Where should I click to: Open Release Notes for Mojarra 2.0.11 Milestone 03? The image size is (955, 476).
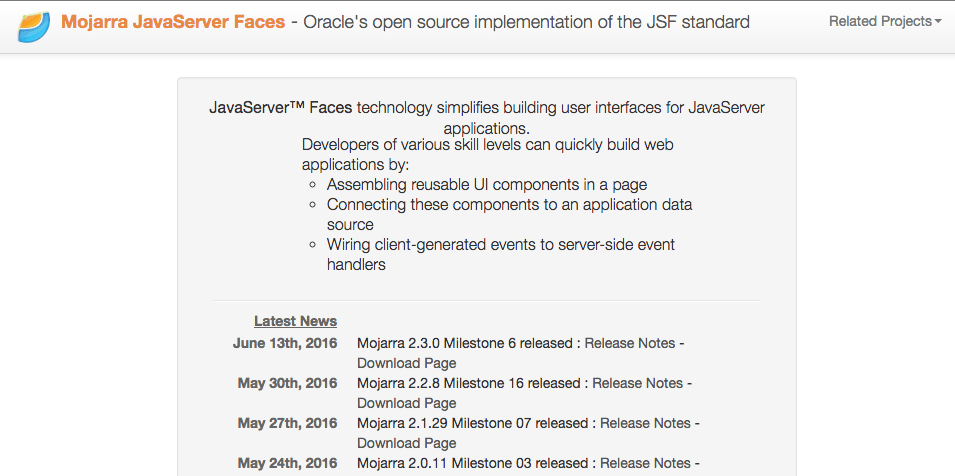pyautogui.click(x=645, y=463)
